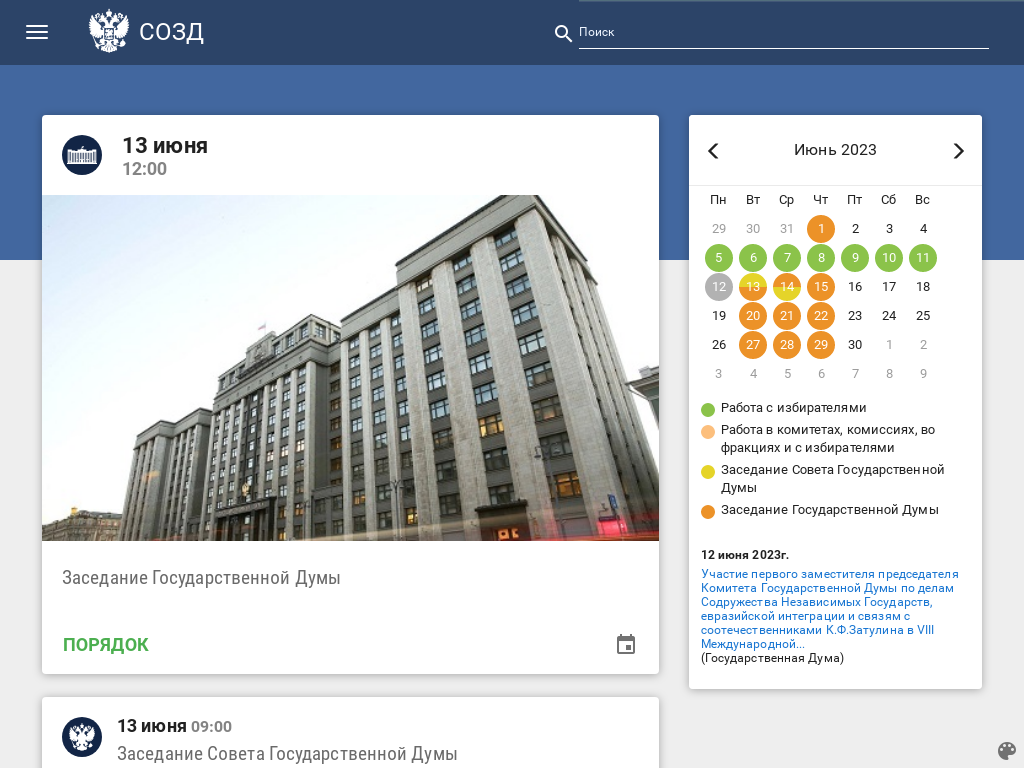Select June 1 in the calendar
The height and width of the screenshot is (768, 1024).
[821, 229]
